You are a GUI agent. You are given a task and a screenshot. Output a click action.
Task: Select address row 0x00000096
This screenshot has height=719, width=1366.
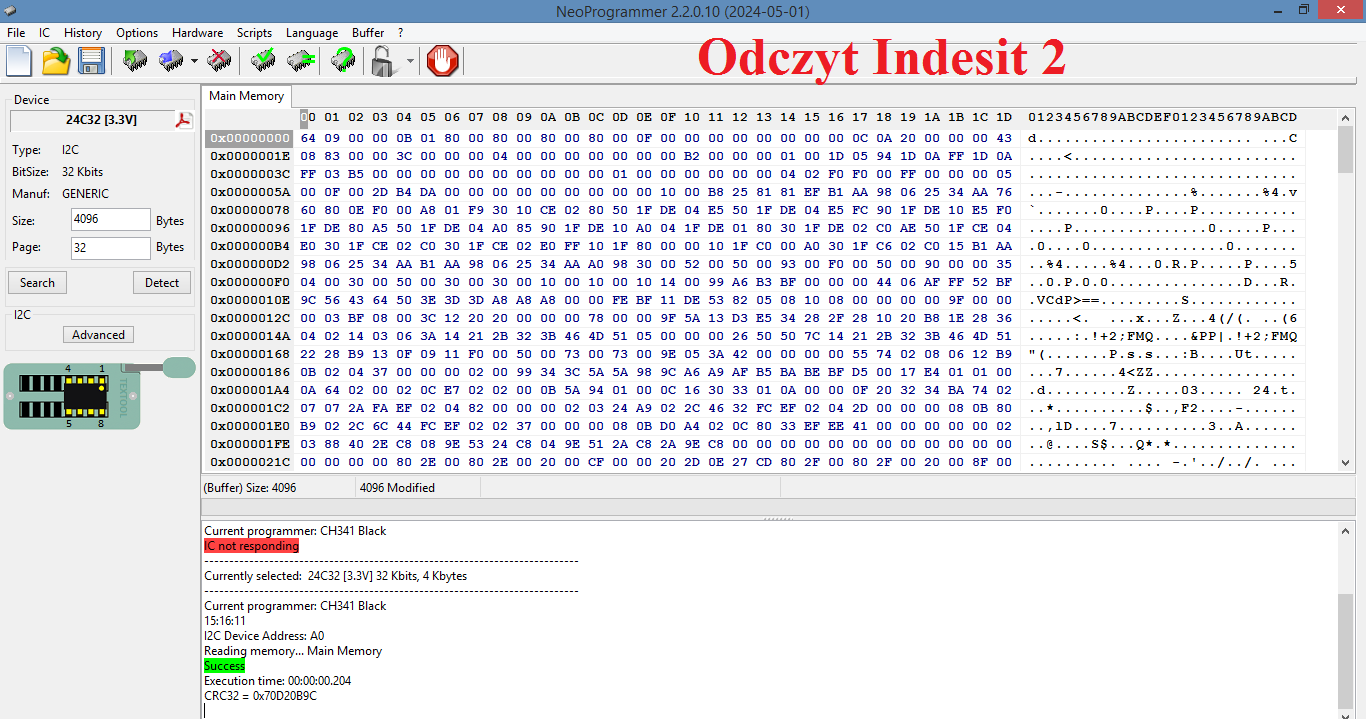(250, 228)
